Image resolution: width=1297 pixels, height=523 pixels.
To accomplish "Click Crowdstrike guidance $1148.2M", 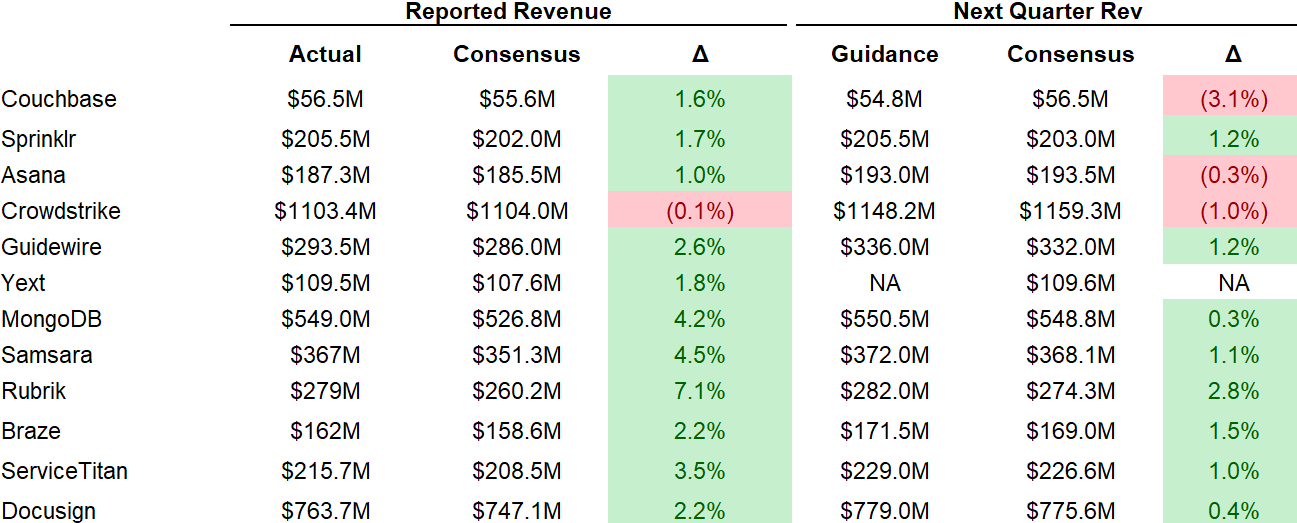I will pyautogui.click(x=884, y=211).
